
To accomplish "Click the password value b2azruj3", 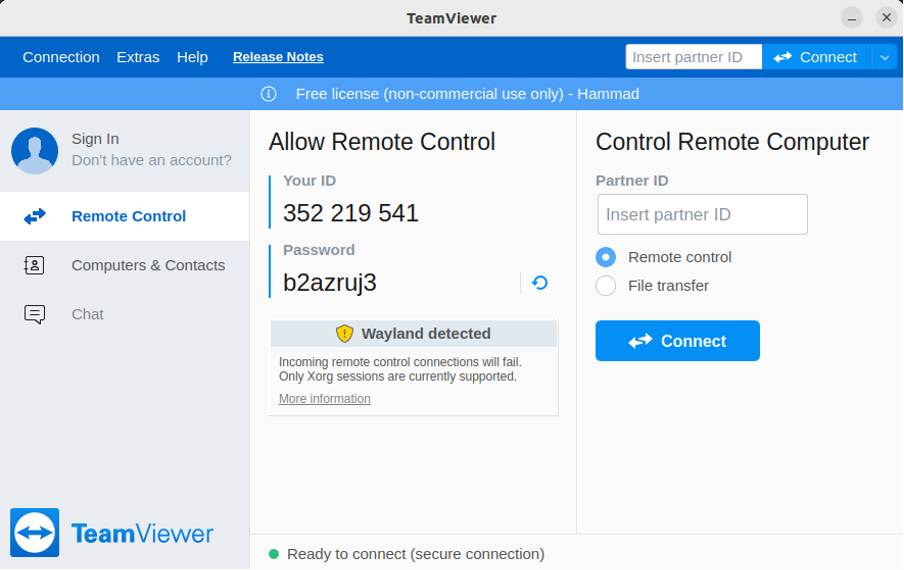I will pyautogui.click(x=329, y=283).
